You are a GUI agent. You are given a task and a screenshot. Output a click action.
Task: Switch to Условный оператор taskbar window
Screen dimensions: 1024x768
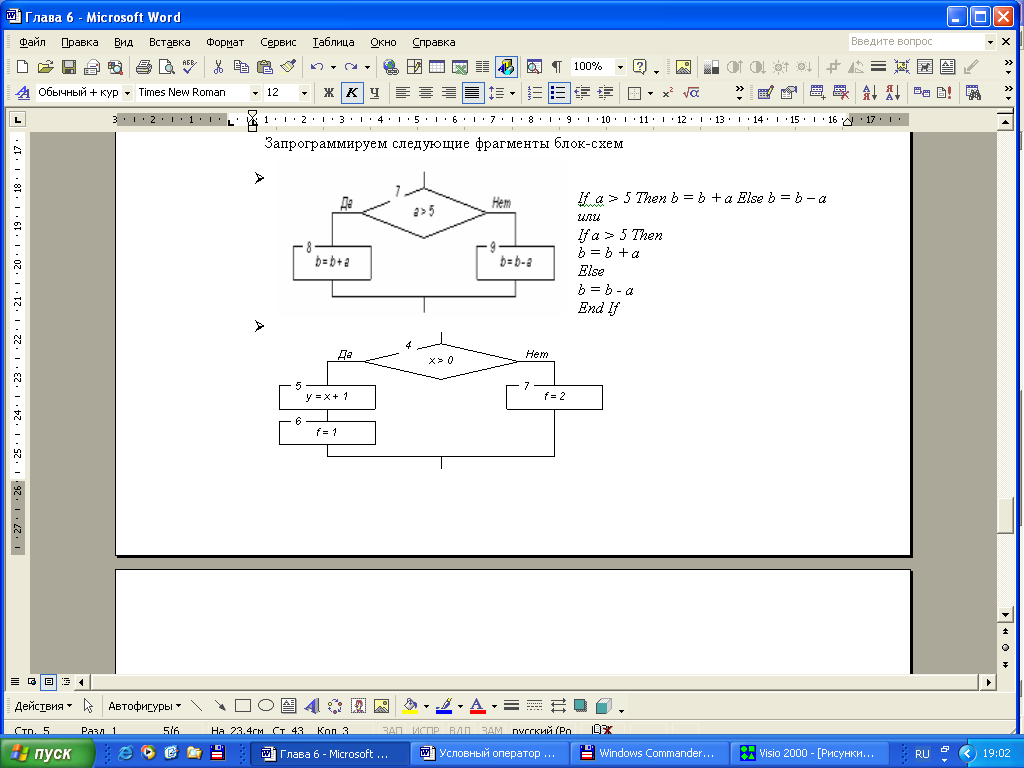(x=488, y=753)
